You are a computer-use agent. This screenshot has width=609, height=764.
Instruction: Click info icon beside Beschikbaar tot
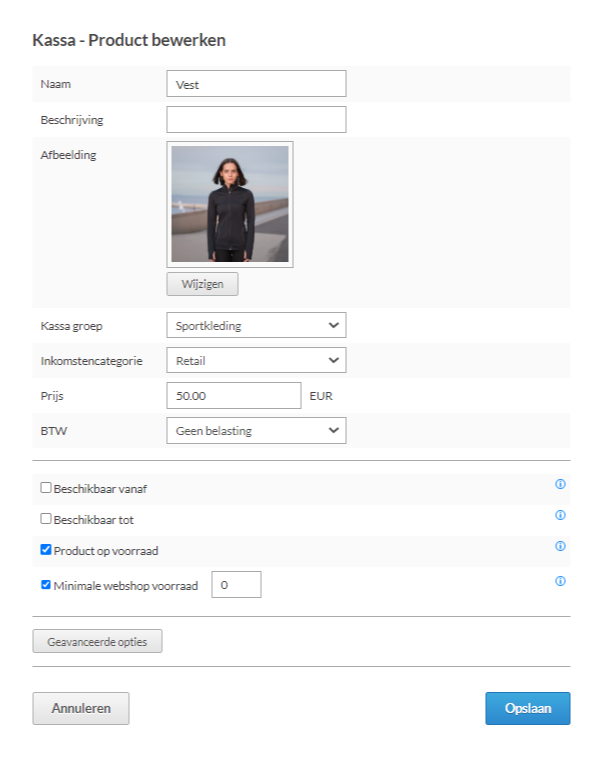click(x=560, y=515)
